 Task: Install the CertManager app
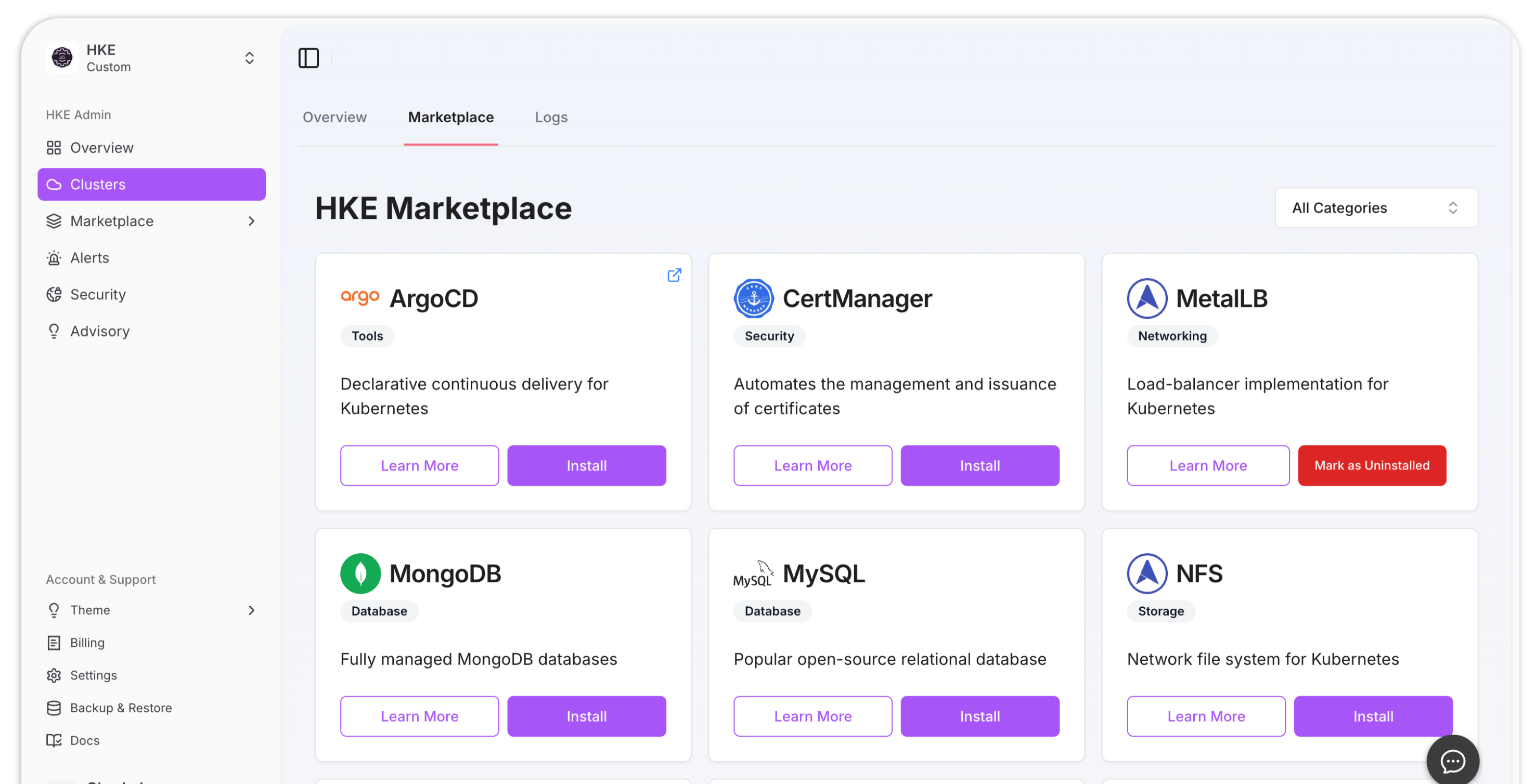coord(979,466)
